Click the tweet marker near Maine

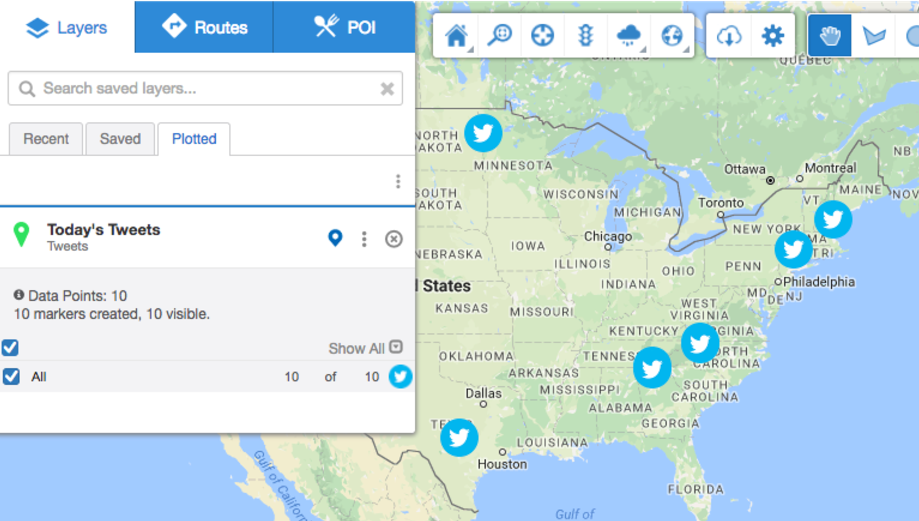pyautogui.click(x=833, y=219)
